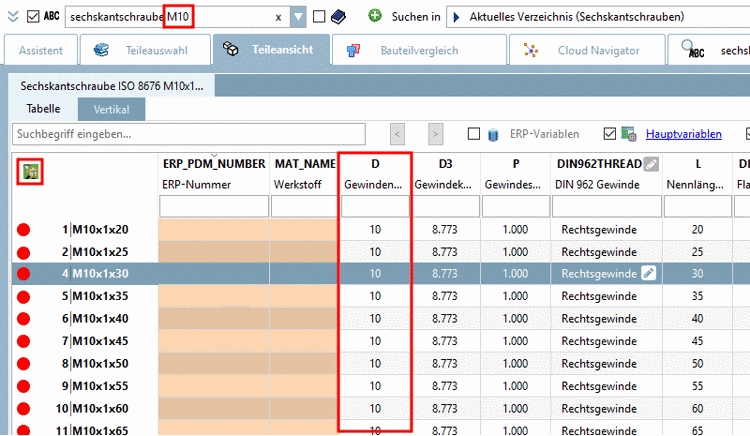The image size is (750, 436).
Task: Uncheck the Hauptvariablen checkbox
Action: 610,134
